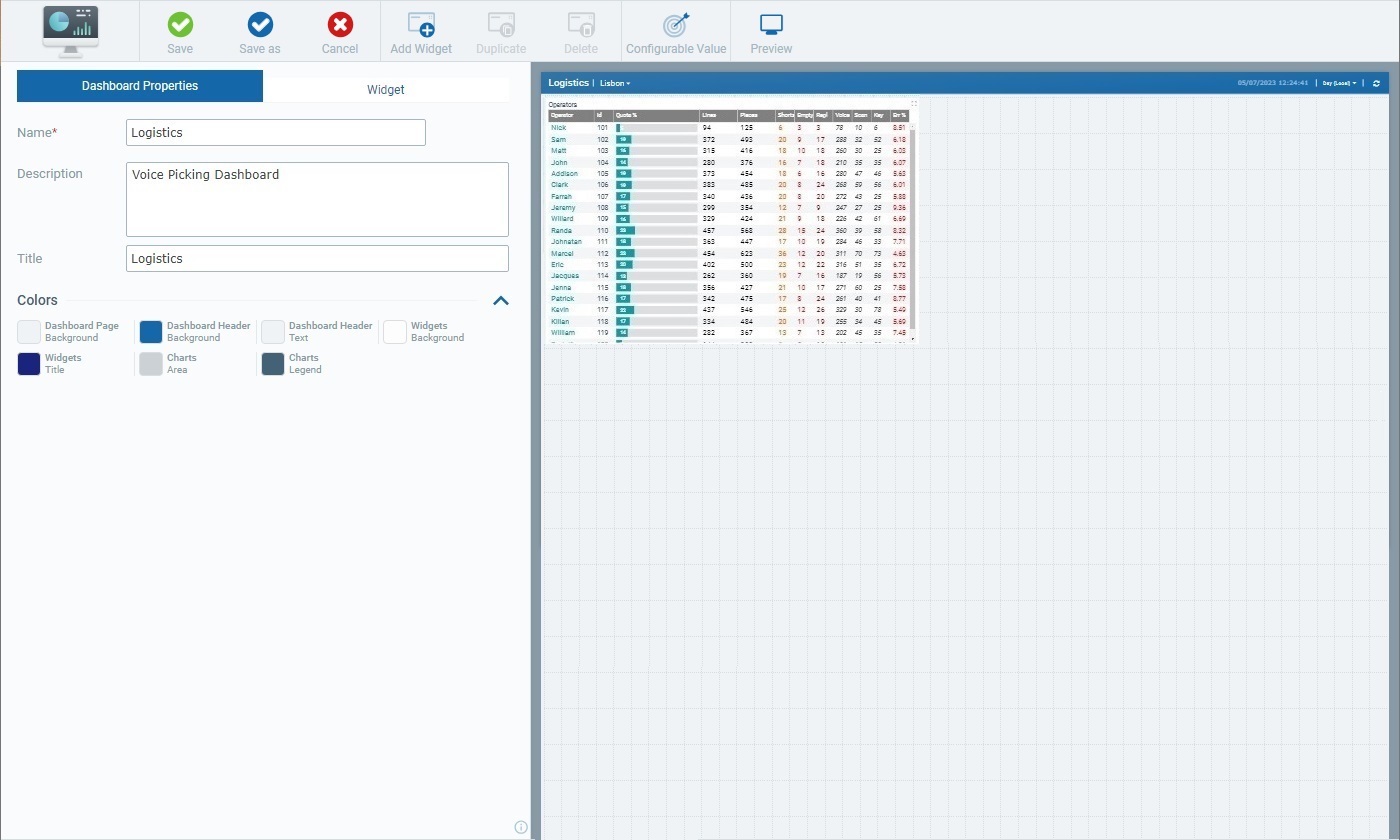Screen dimensions: 1400x840
Task: Open Add Widget
Action: click(420, 31)
